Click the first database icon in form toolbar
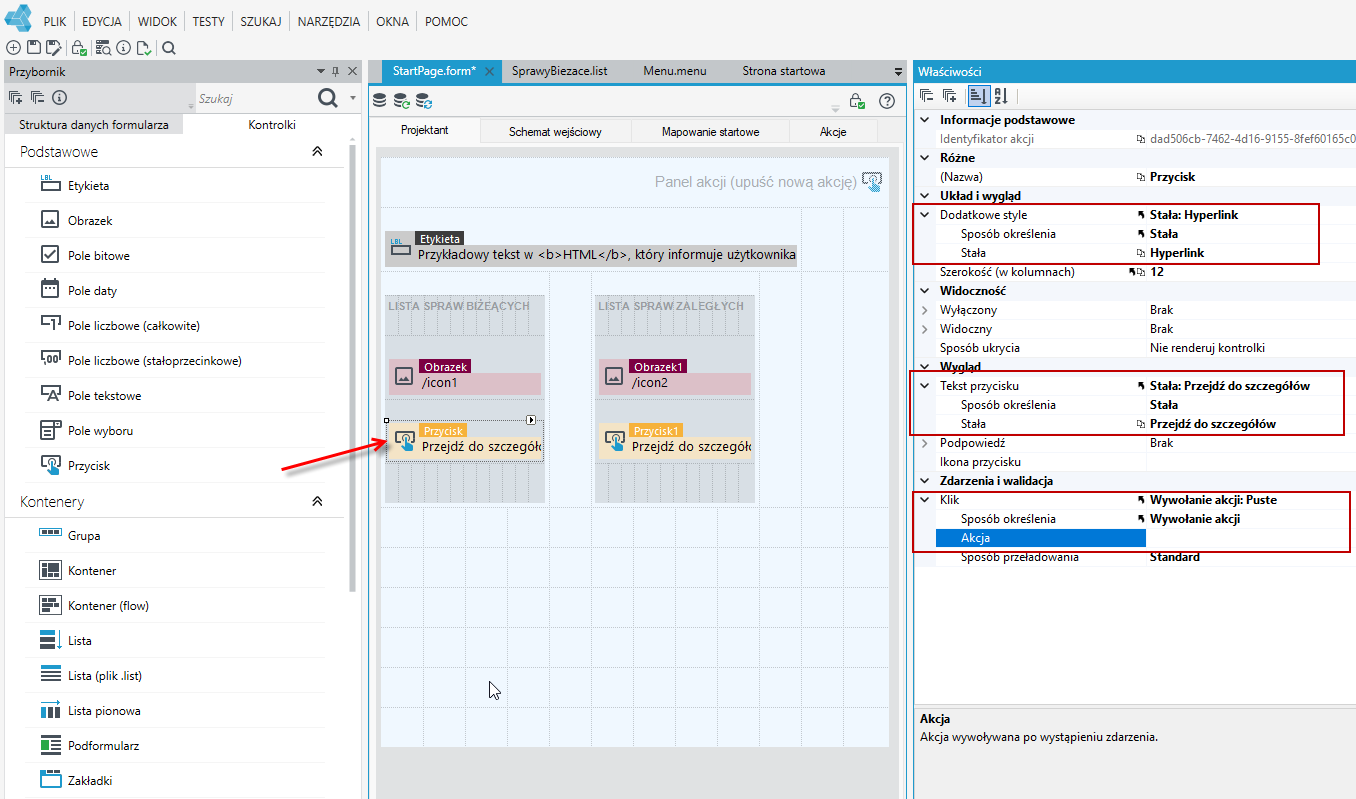 (379, 100)
